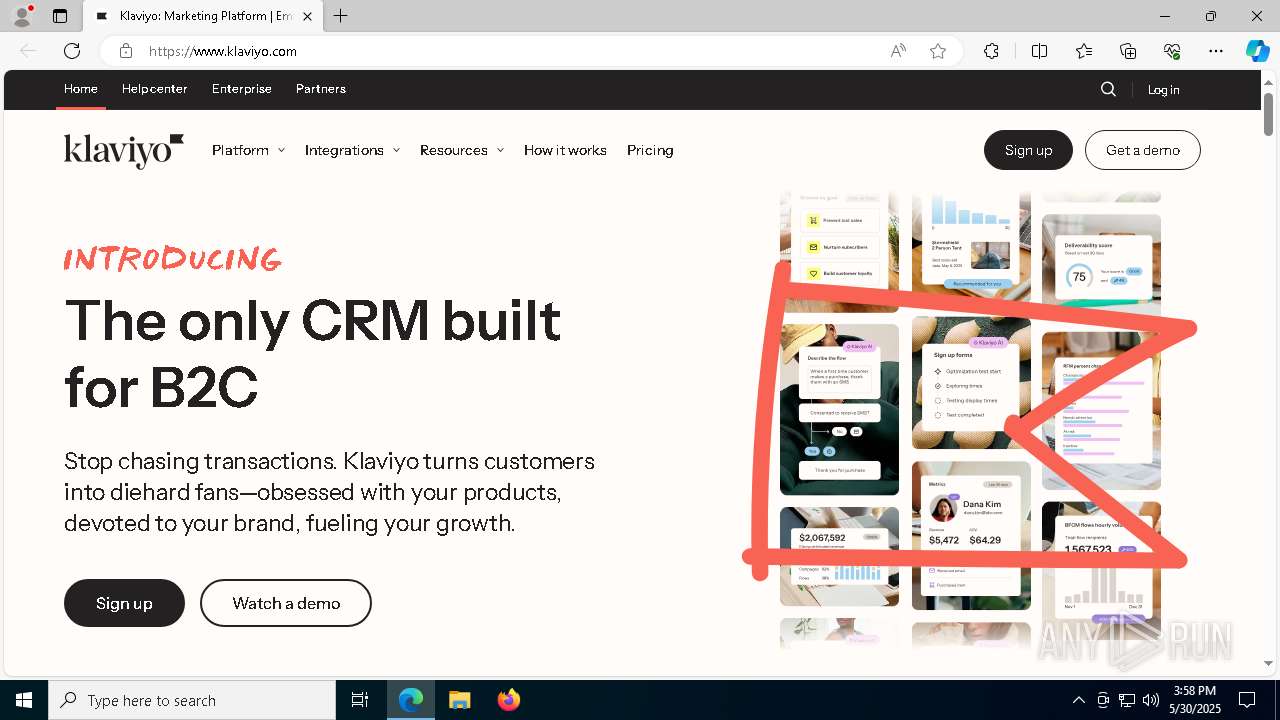The width and height of the screenshot is (1280, 720).
Task: Open the Extensions puzzle icon
Action: (x=991, y=51)
